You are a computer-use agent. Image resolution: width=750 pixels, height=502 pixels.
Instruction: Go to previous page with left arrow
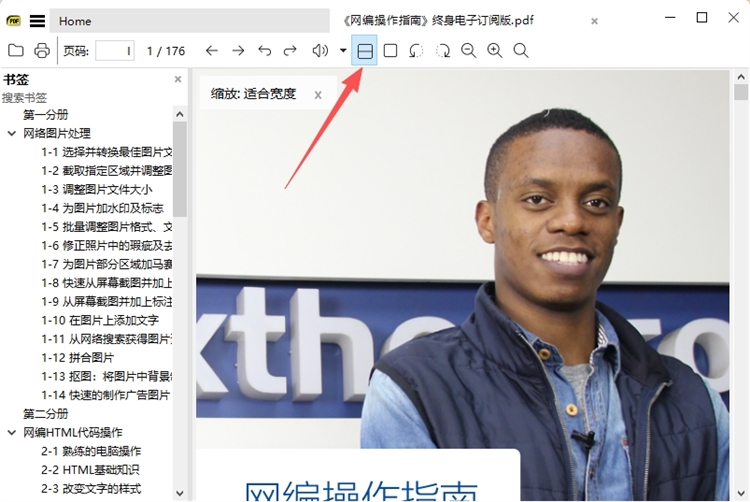(211, 51)
